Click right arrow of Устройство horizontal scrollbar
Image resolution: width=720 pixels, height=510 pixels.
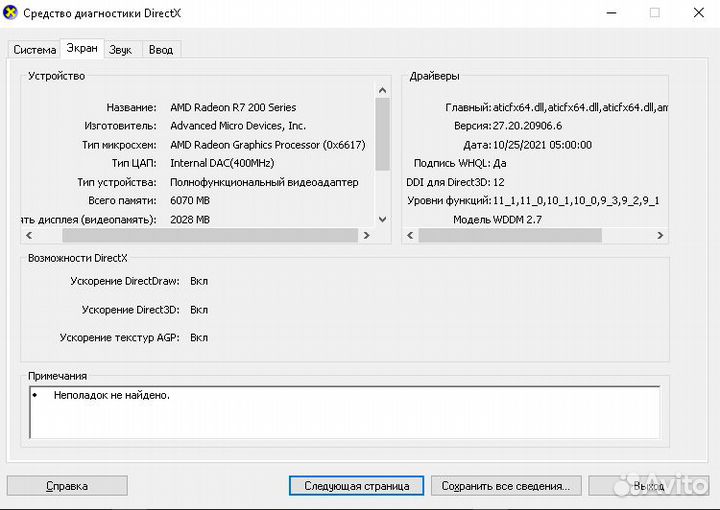point(366,236)
